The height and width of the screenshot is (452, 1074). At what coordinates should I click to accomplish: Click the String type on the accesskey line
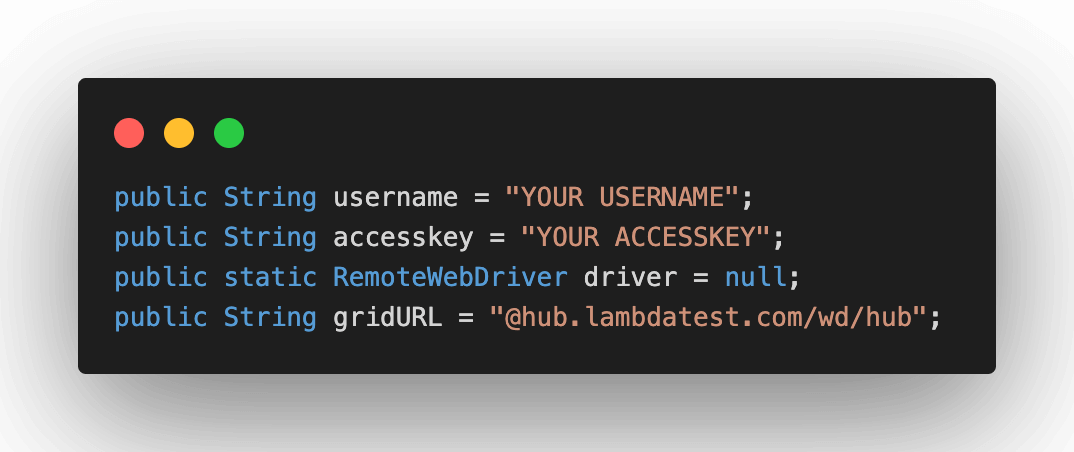(270, 237)
